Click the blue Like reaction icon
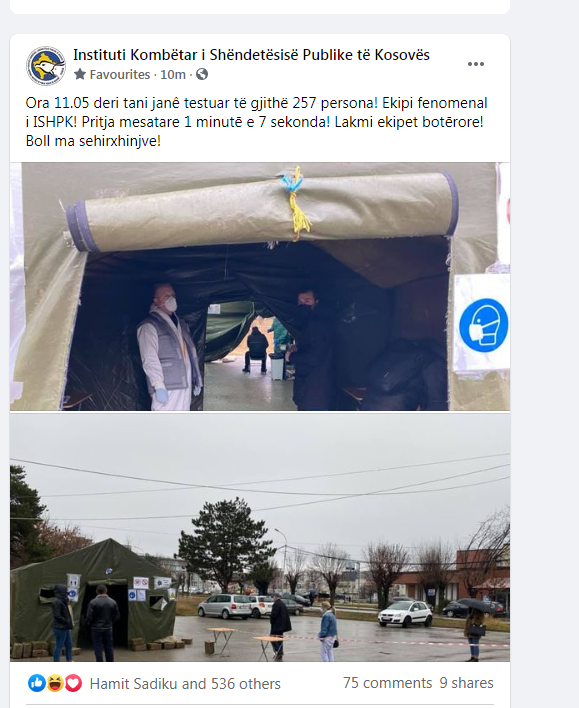Screen dimensions: 579x708 click(37, 683)
